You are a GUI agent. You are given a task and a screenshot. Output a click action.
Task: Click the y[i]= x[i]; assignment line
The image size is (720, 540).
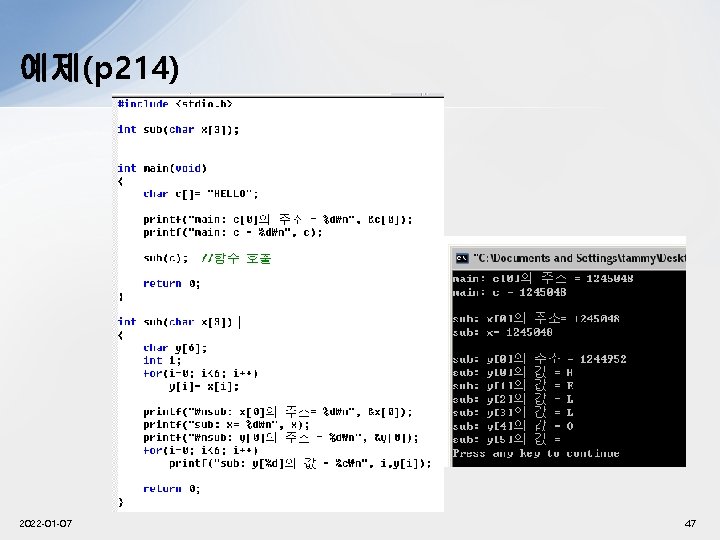[204, 387]
